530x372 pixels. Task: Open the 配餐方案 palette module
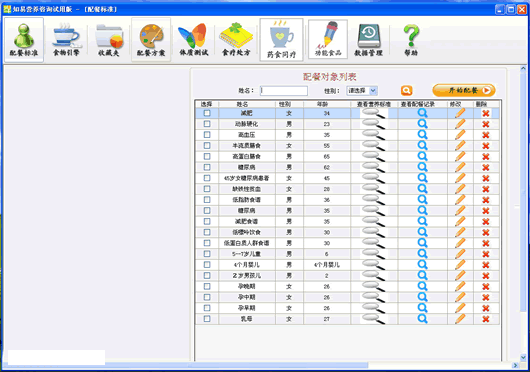click(x=151, y=40)
